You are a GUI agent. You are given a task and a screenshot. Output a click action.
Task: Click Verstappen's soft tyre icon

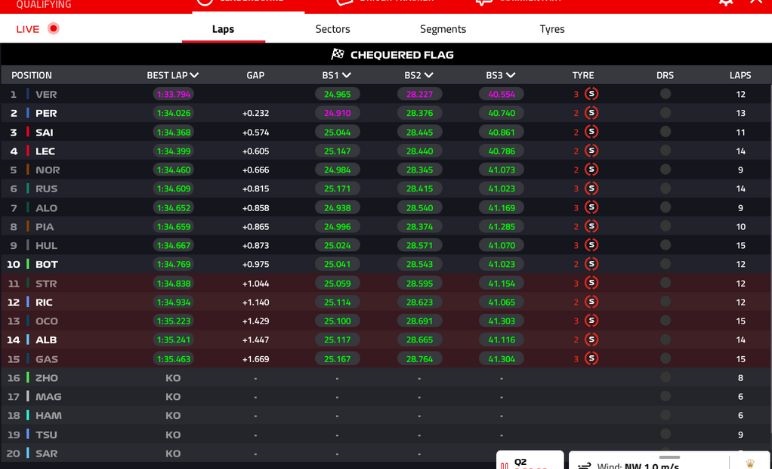591,94
